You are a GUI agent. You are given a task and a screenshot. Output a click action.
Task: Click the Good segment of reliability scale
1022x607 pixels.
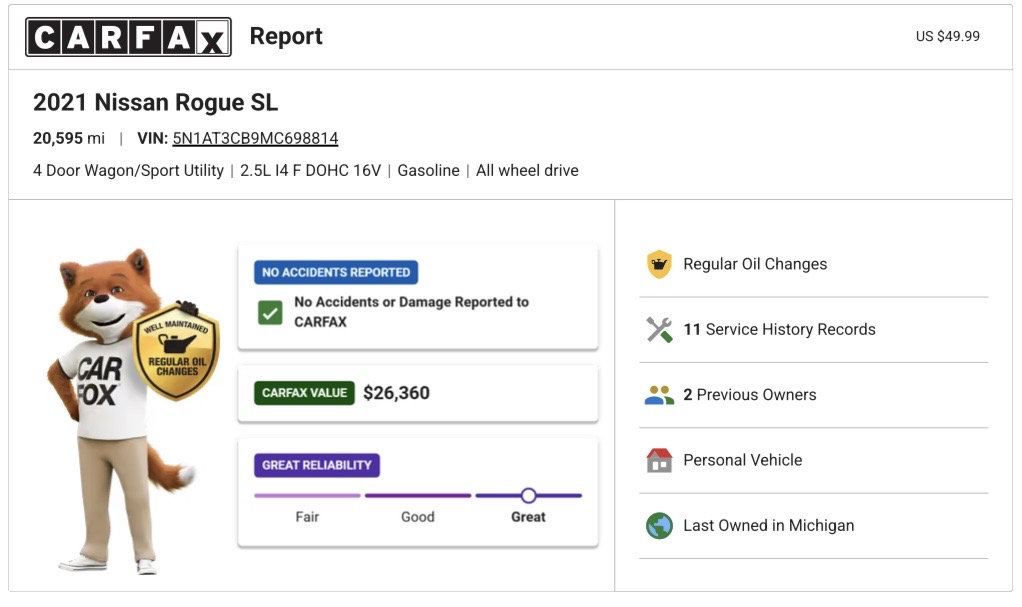(418, 496)
